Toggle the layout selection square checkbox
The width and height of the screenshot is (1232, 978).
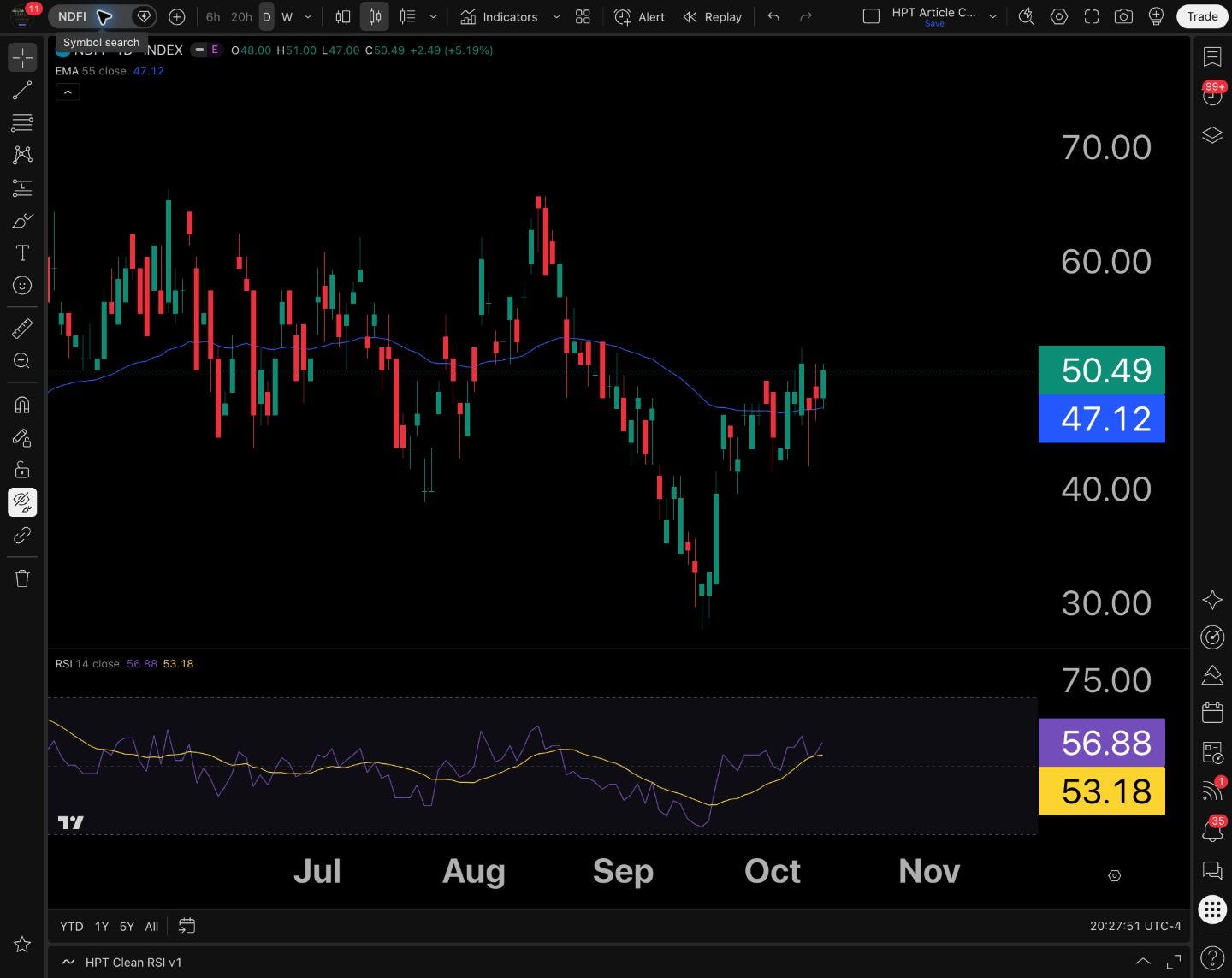tap(871, 16)
